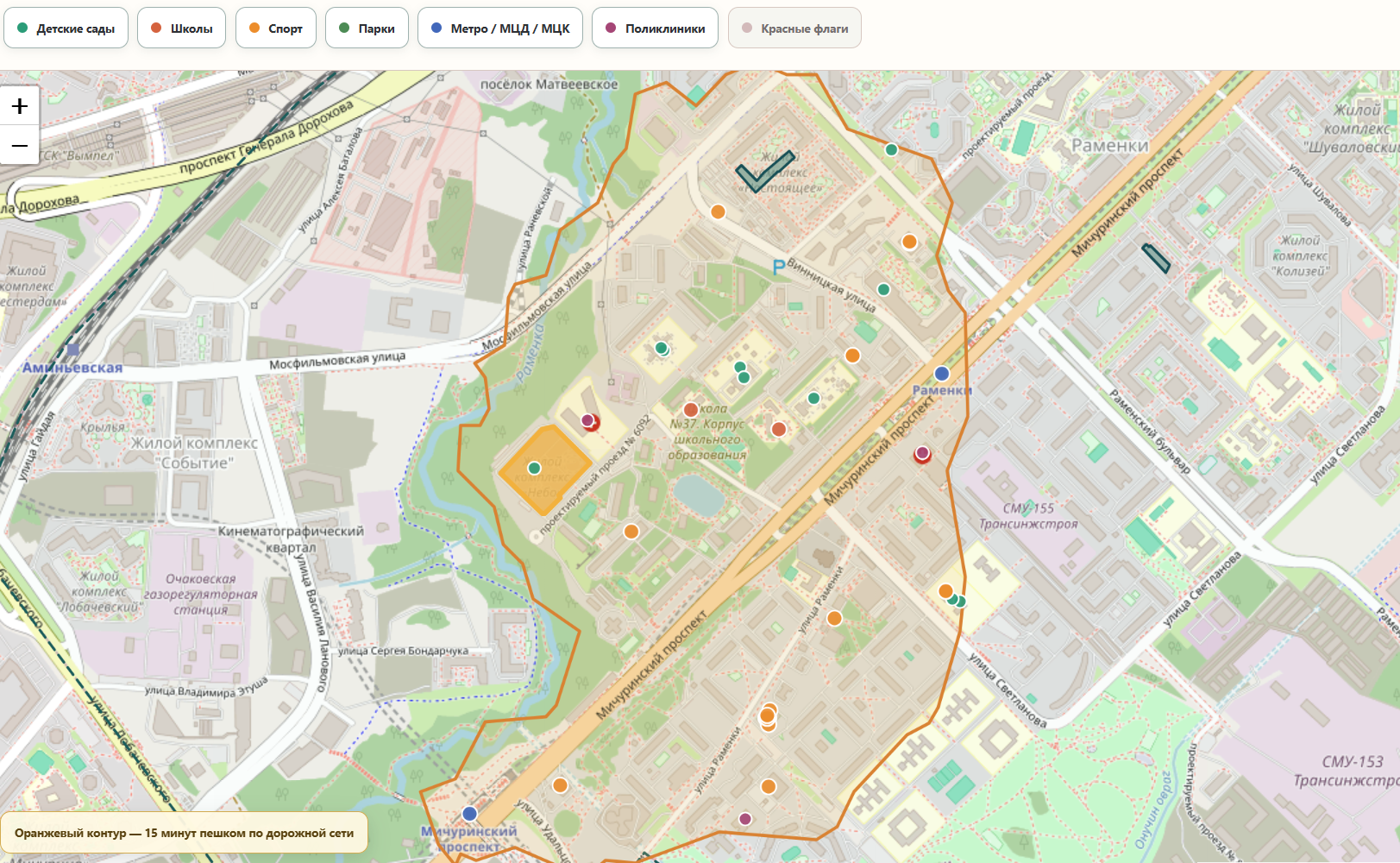Screen dimensions: 1400x863
Task: Click the Очаковская газорегуляторная станция label
Action: pos(200,595)
